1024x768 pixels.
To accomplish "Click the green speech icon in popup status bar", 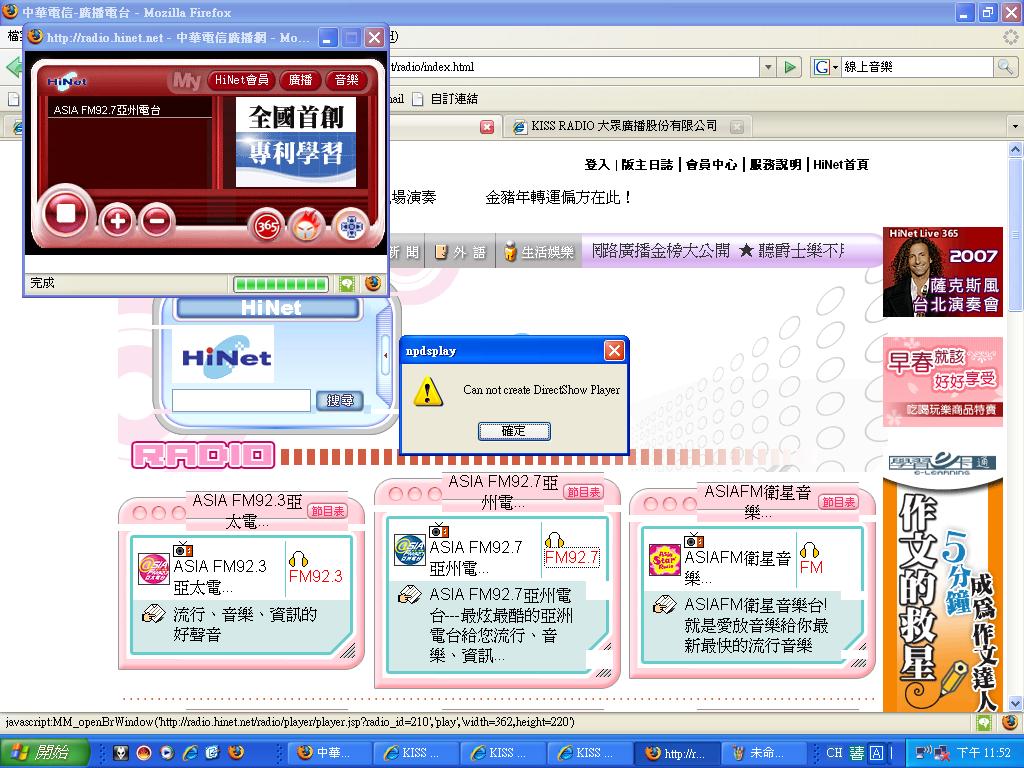I will pyautogui.click(x=347, y=283).
